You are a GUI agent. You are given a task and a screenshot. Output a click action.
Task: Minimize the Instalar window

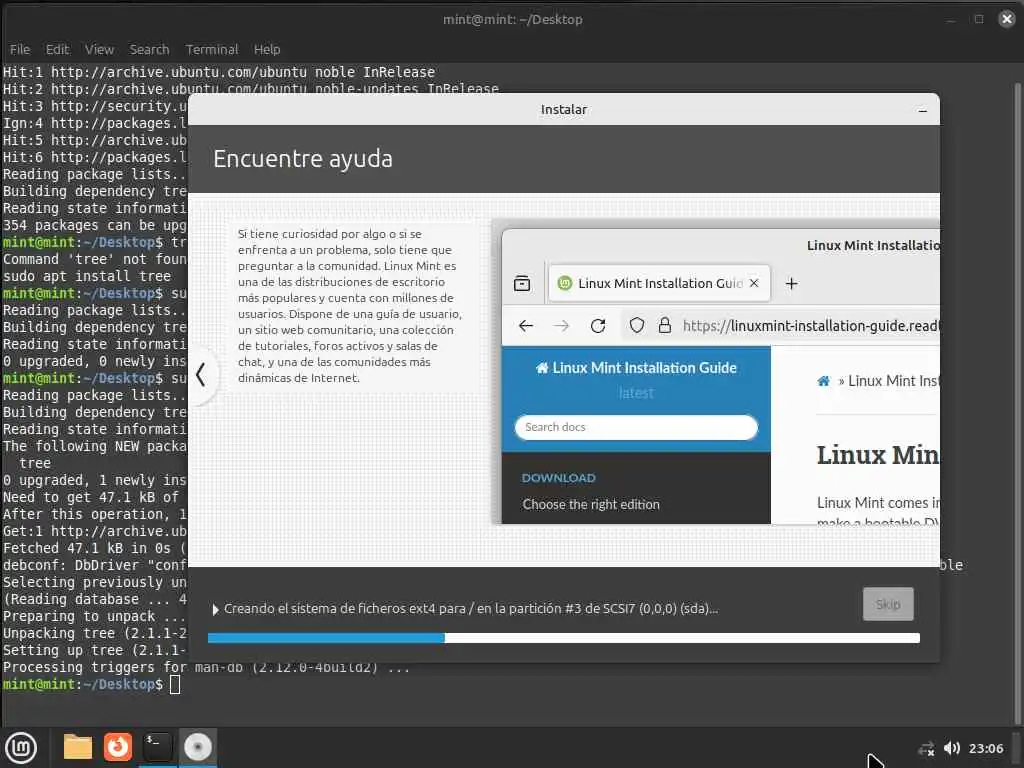click(922, 110)
